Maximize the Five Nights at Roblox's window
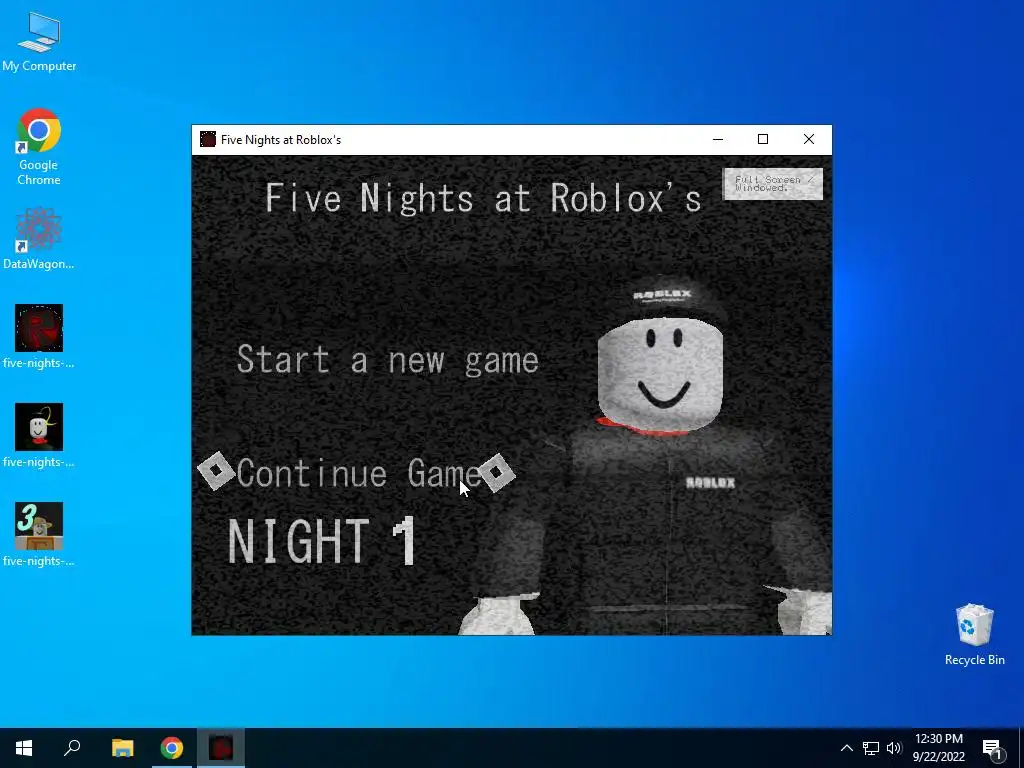This screenshot has height=768, width=1024. click(763, 139)
